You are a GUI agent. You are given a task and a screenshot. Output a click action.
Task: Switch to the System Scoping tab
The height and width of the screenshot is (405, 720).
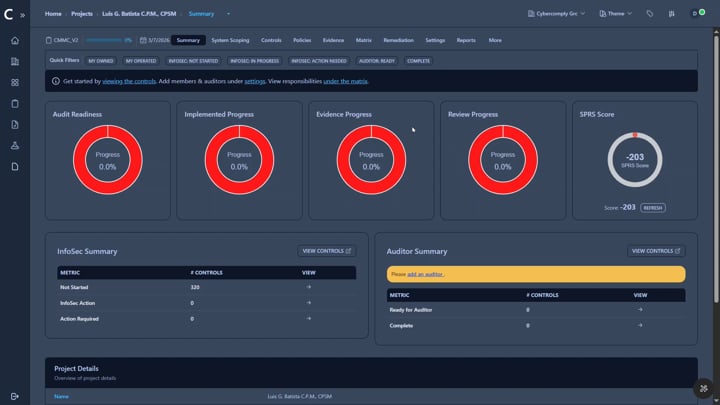pos(231,40)
